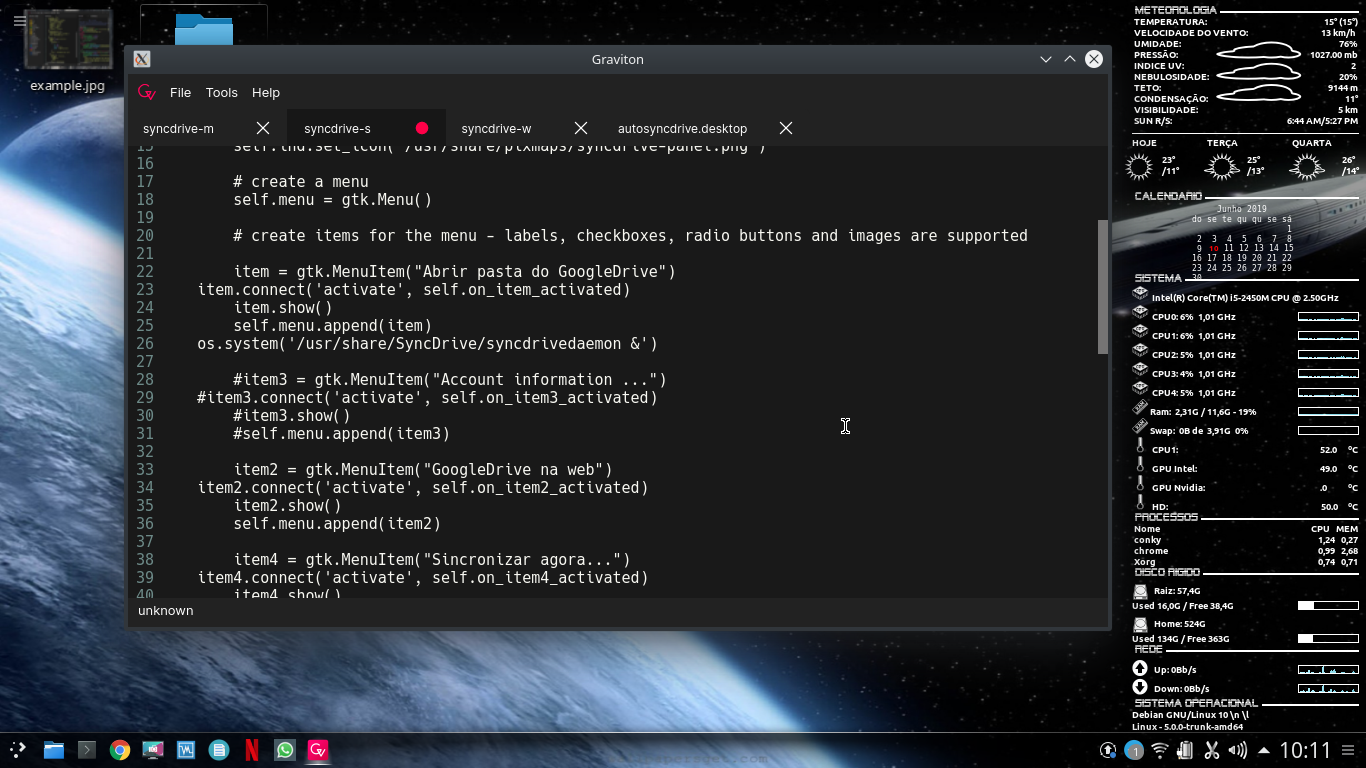This screenshot has width=1366, height=768.
Task: Open Netflix from the taskbar
Action: [x=252, y=749]
